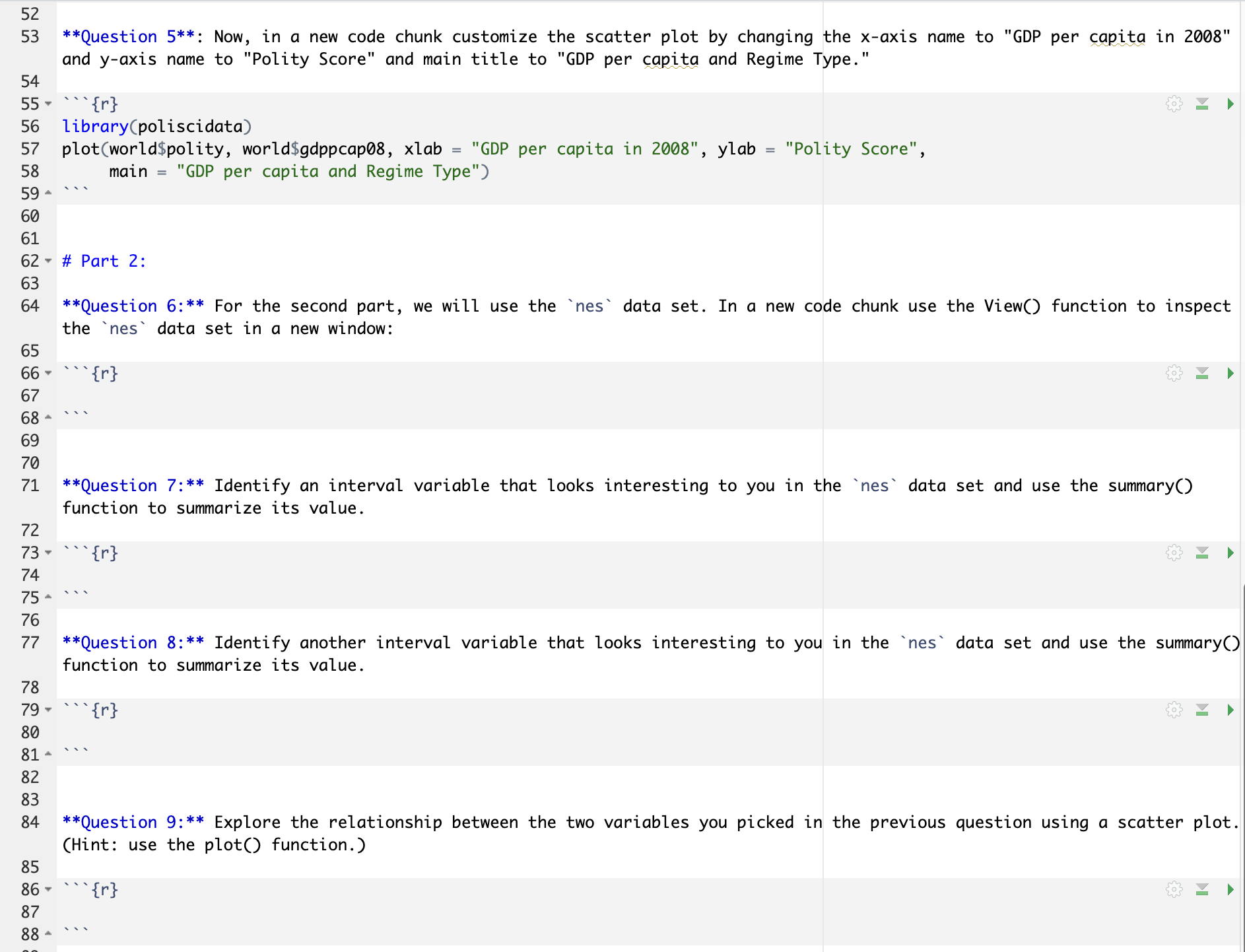
Task: Run all chunks above the Question 7 chunk
Action: click(1202, 553)
